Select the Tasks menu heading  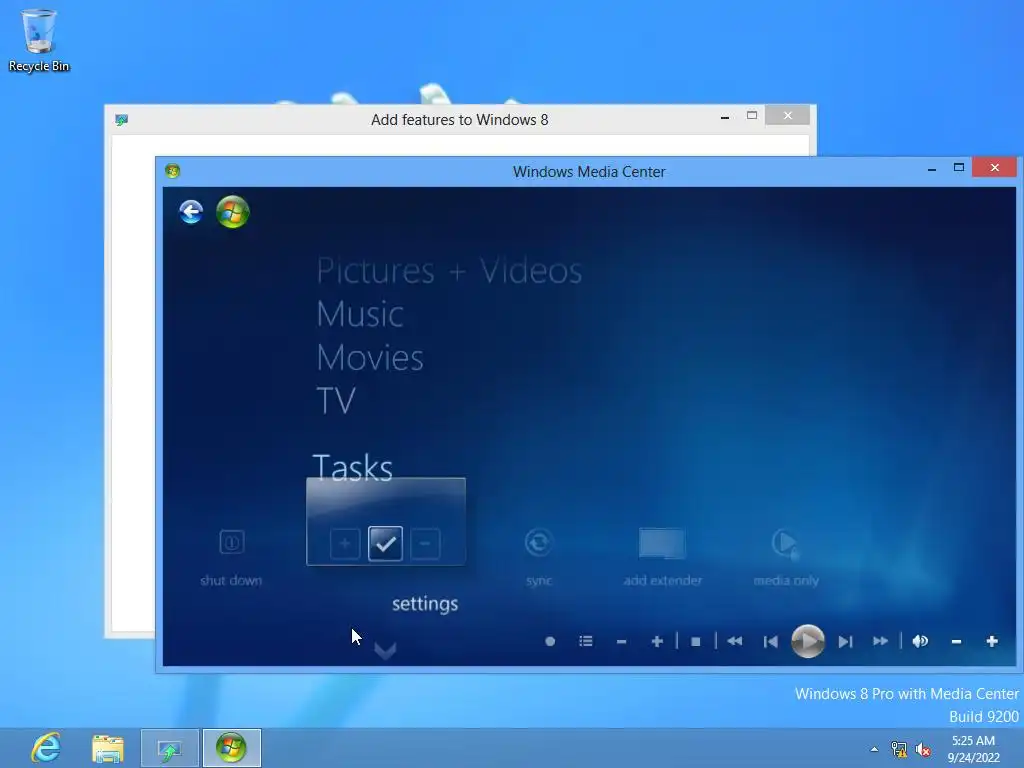(353, 468)
